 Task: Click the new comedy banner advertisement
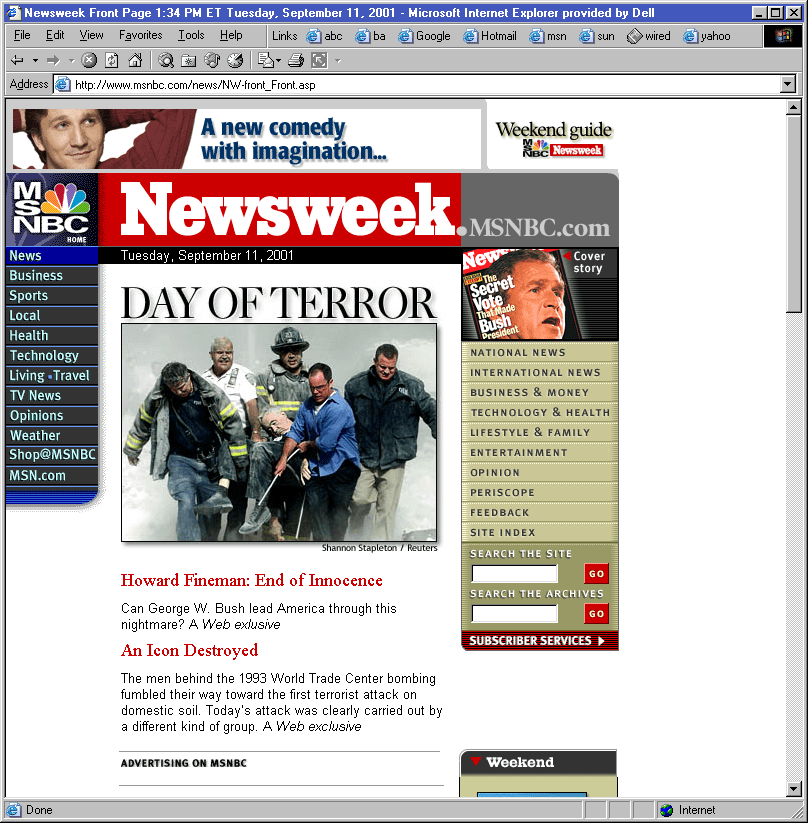(x=247, y=139)
